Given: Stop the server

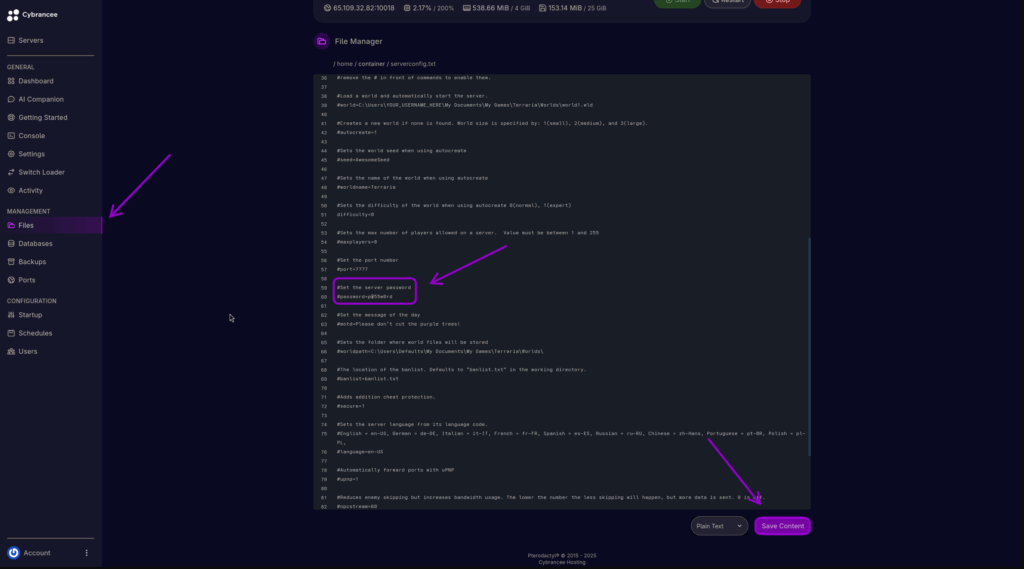Looking at the screenshot, I should (777, 3).
